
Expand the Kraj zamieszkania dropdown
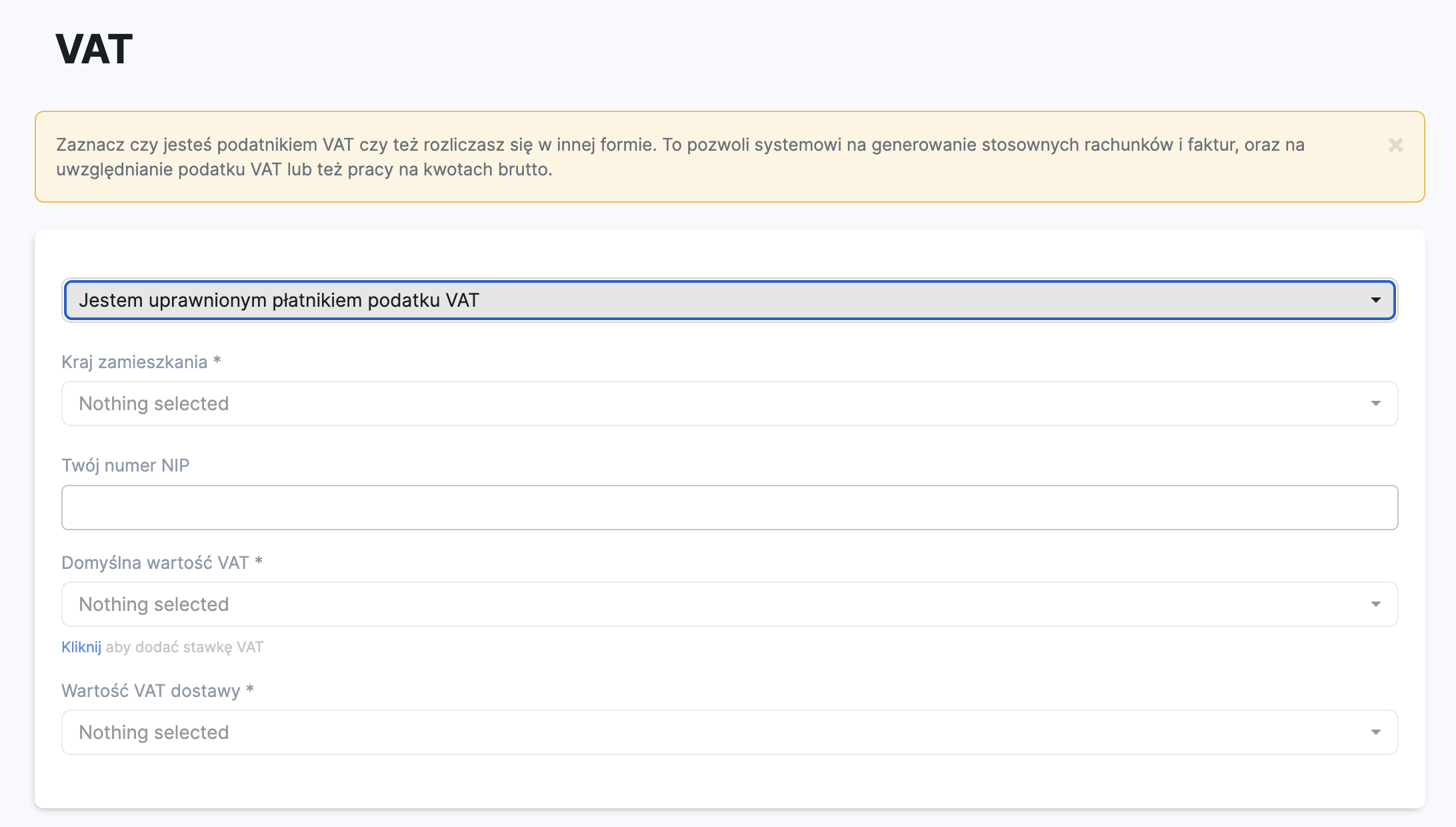click(729, 403)
